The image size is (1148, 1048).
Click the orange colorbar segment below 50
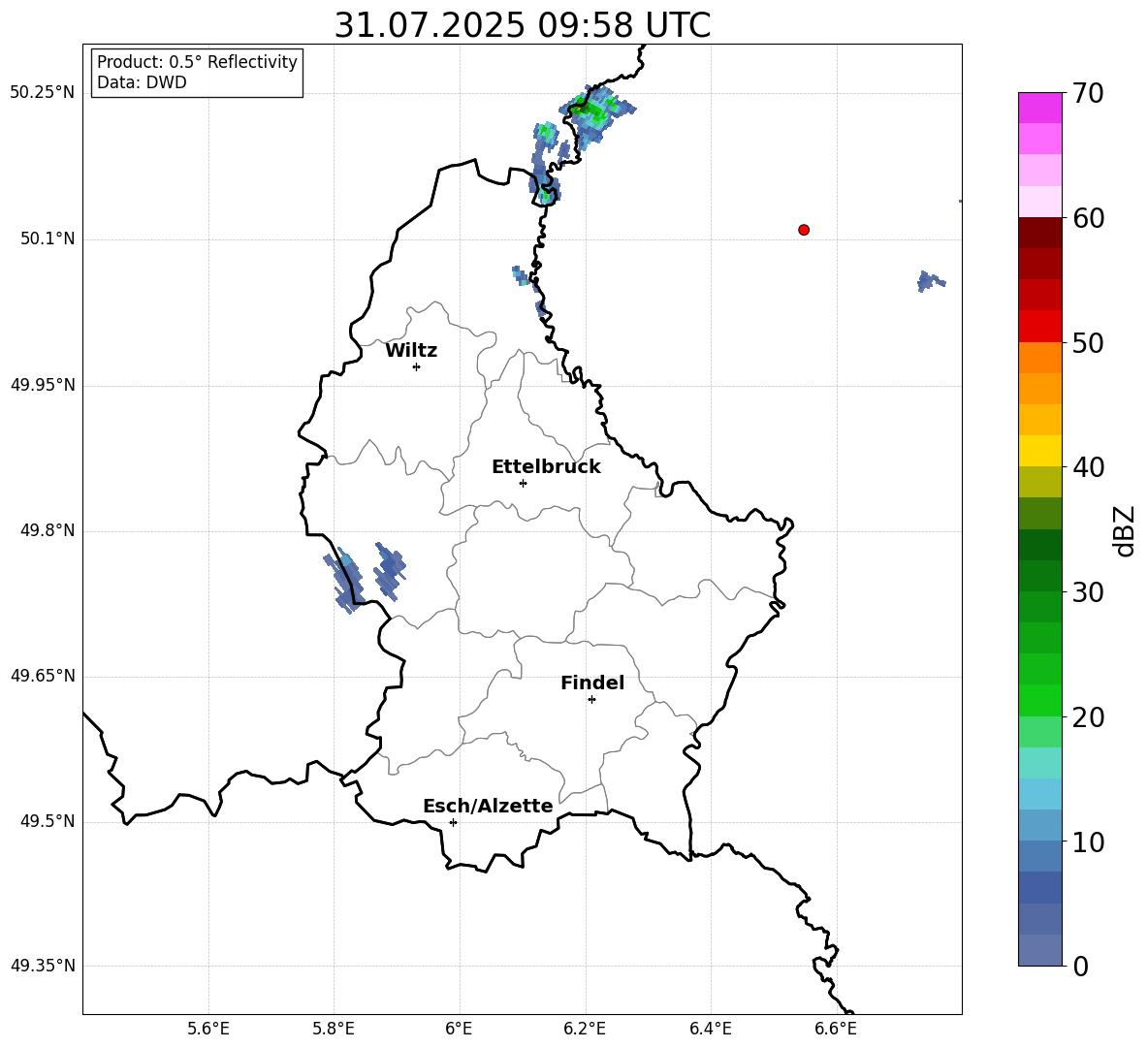click(1039, 358)
